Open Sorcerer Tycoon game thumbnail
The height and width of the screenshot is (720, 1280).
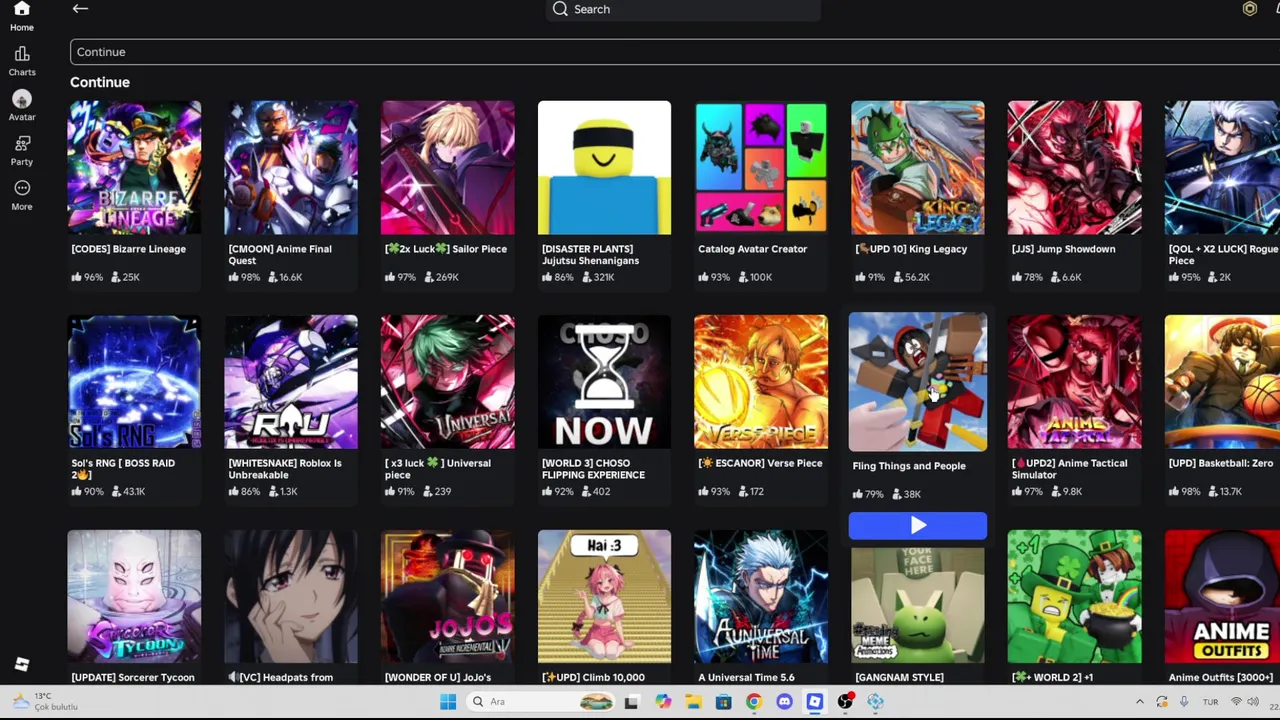[134, 596]
